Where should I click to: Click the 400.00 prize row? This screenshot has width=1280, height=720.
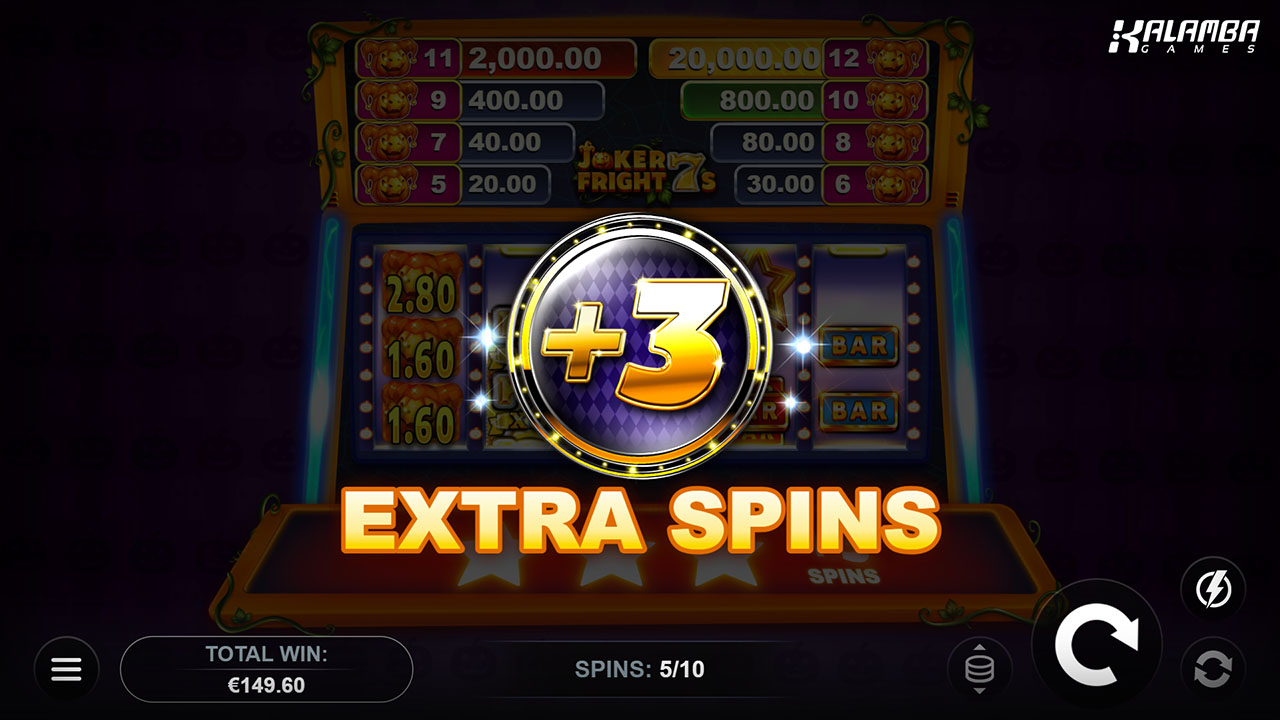pyautogui.click(x=532, y=101)
